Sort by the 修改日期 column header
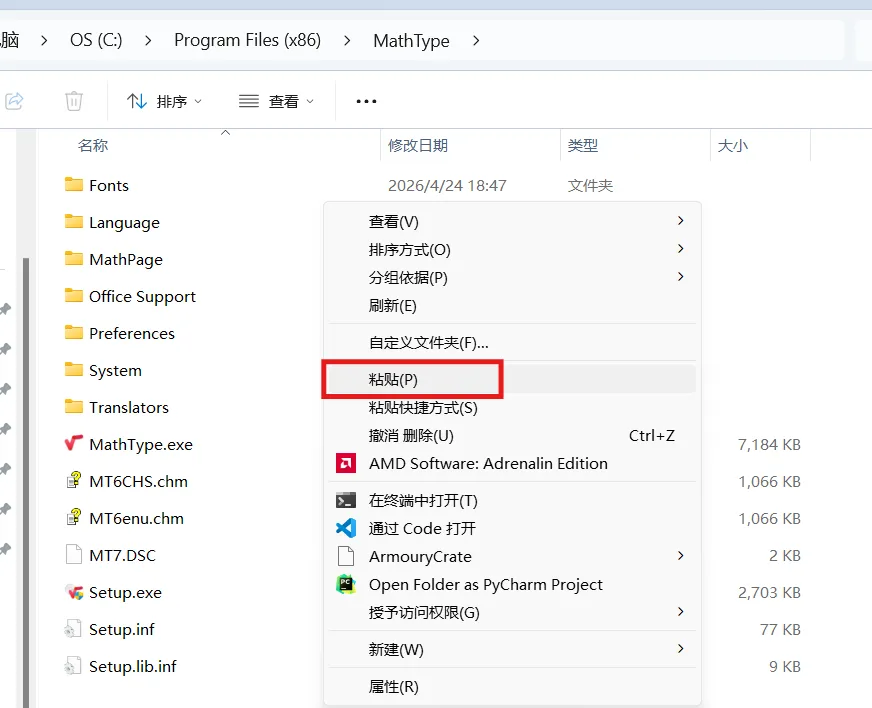The height and width of the screenshot is (708, 872). point(418,146)
